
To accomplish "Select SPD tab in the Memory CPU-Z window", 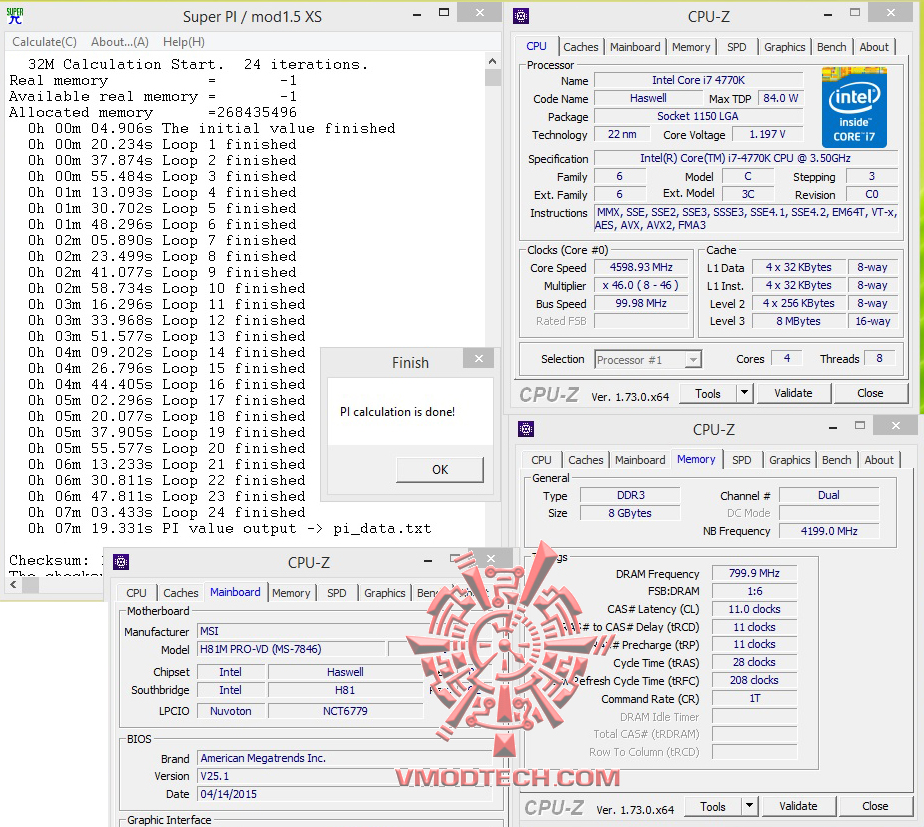I will 741,460.
